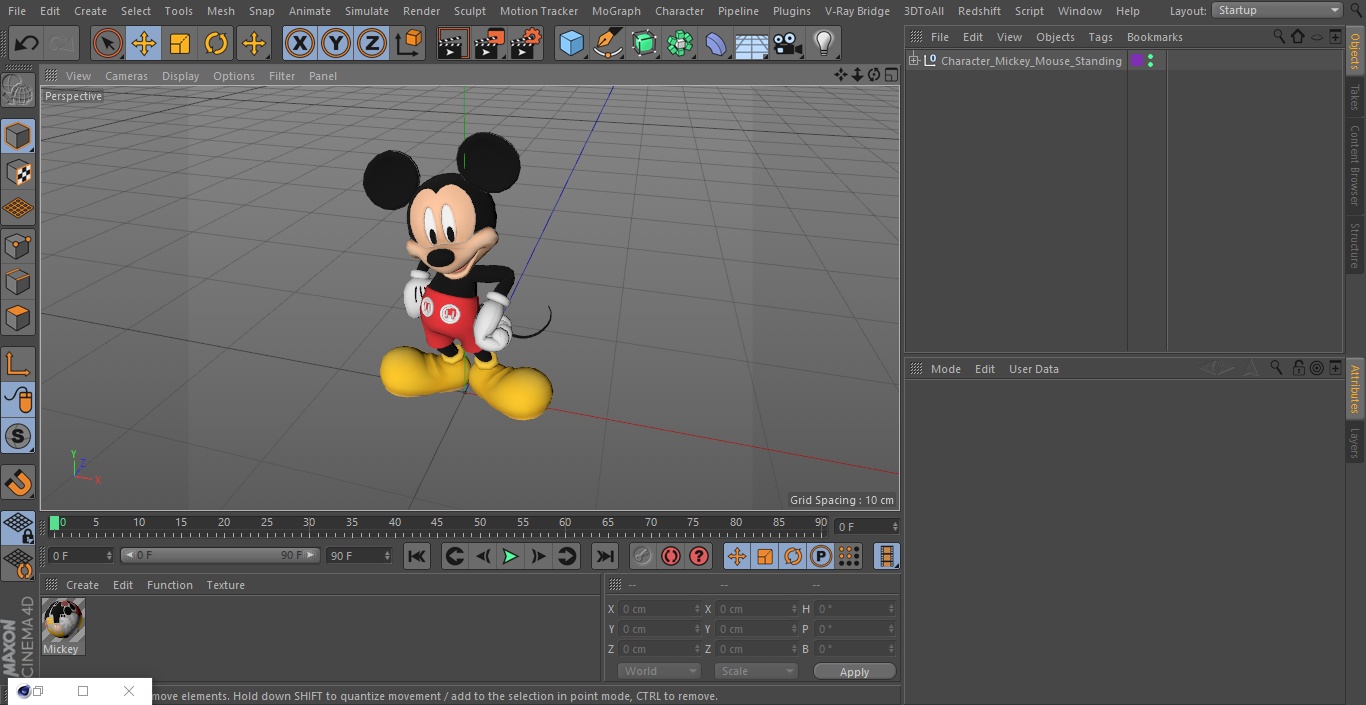Add Subdivision Surface generator
1366x705 pixels.
pos(644,43)
